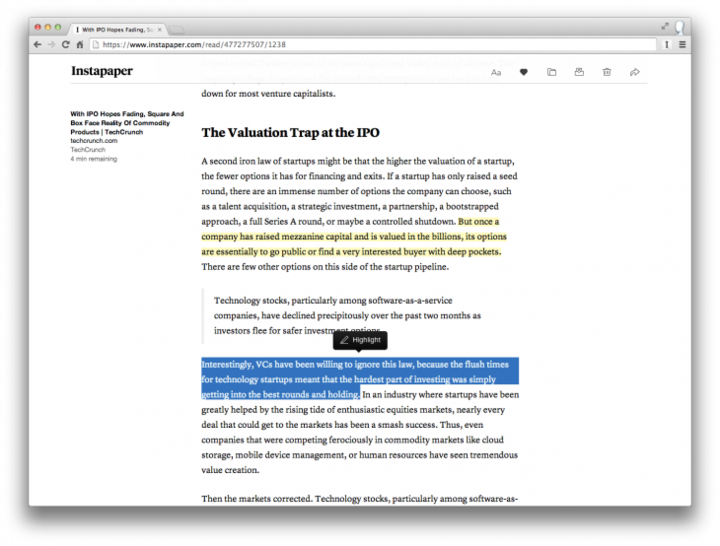This screenshot has width=720, height=546.
Task: Reload the page
Action: (66, 45)
